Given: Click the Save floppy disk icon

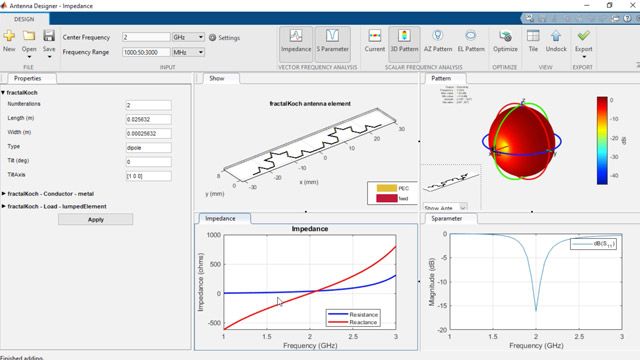Looking at the screenshot, I should click(x=49, y=36).
